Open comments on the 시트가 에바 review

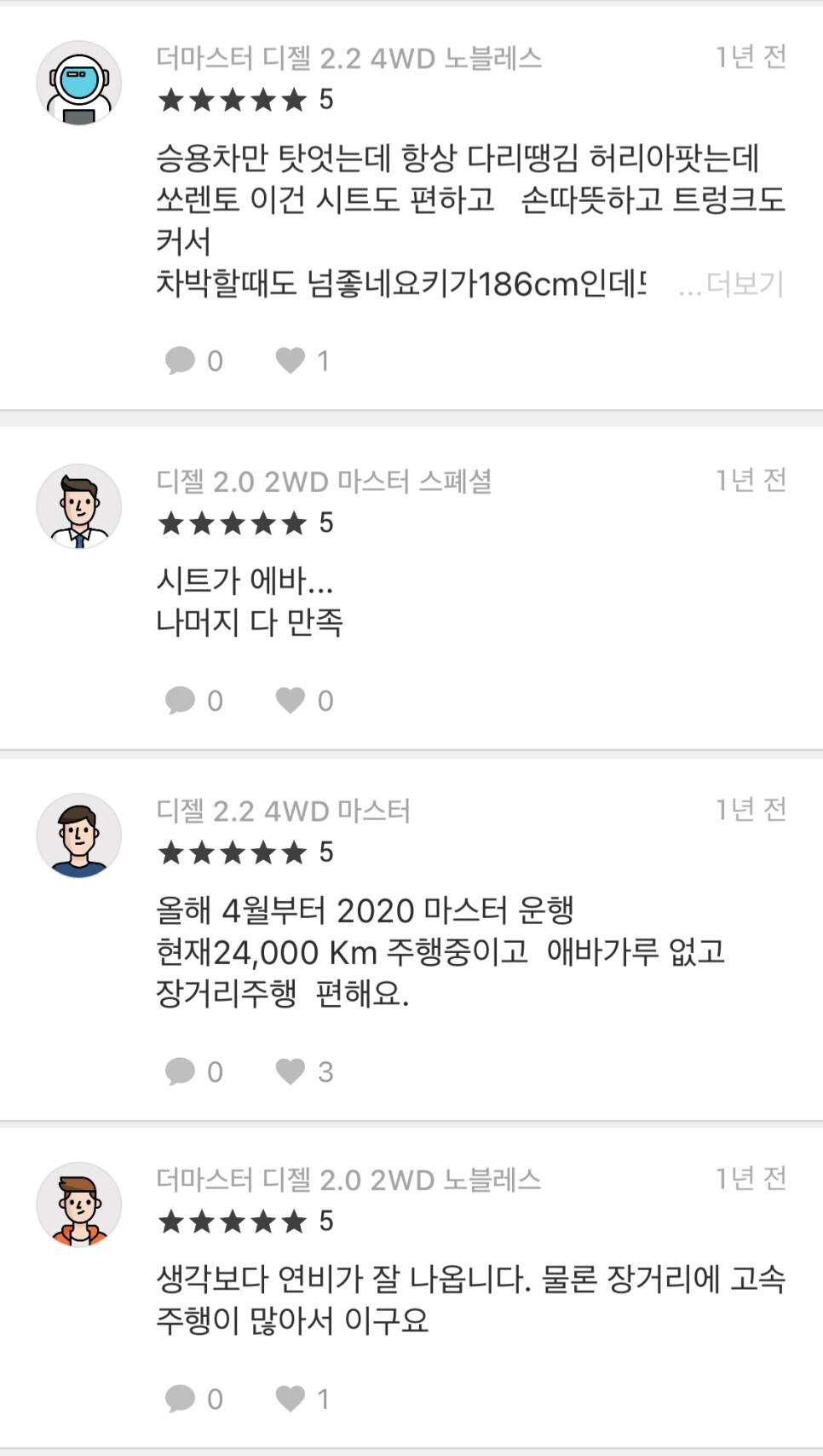pyautogui.click(x=194, y=701)
